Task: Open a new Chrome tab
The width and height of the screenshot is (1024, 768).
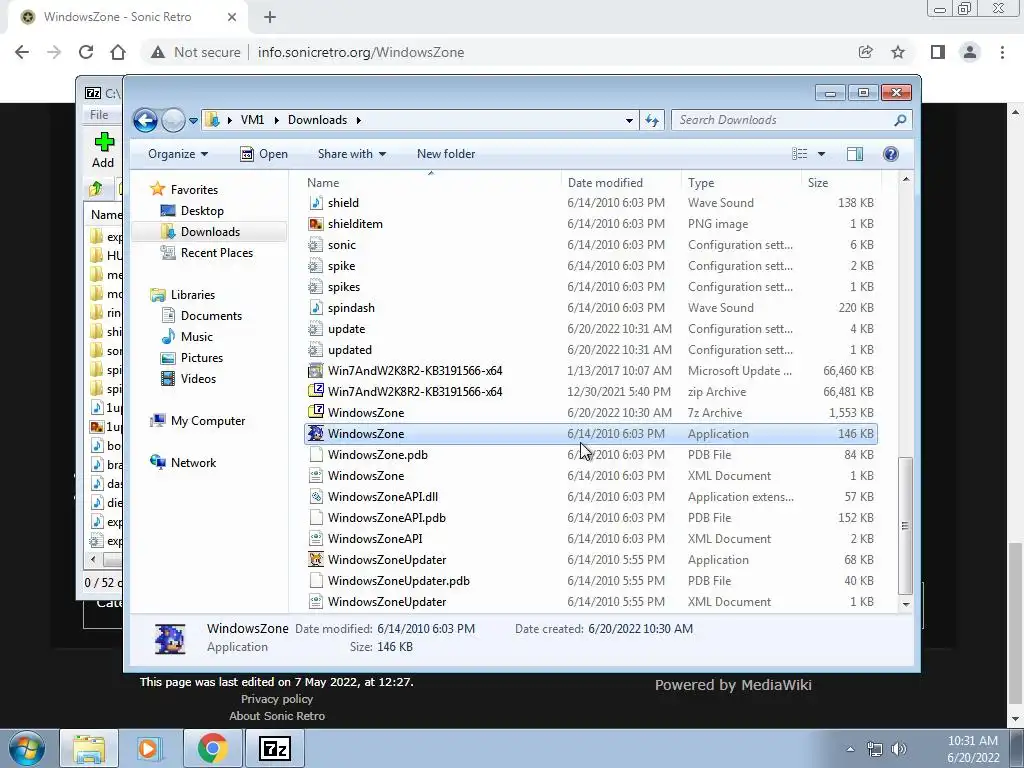Action: click(x=270, y=18)
